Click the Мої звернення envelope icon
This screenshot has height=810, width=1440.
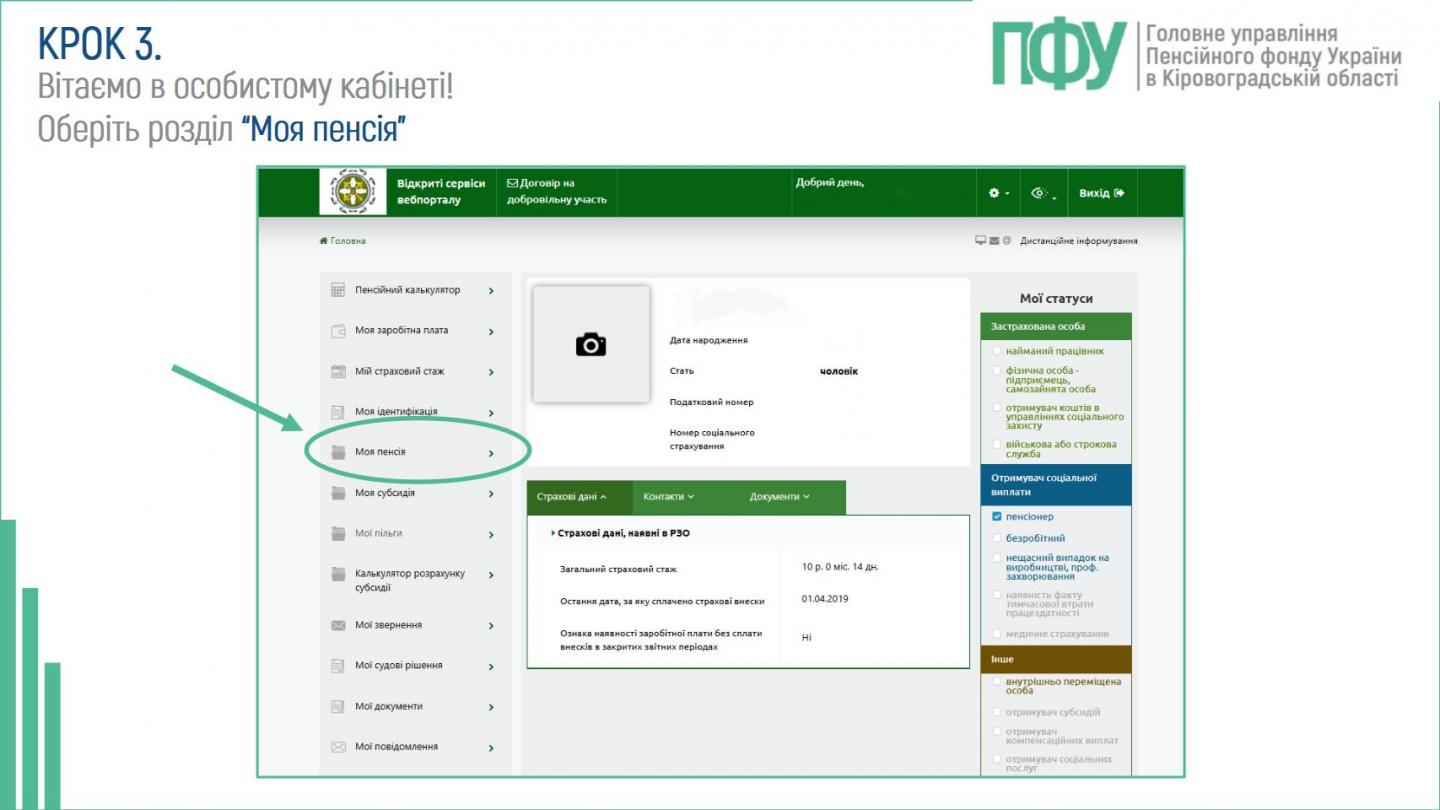tap(338, 626)
